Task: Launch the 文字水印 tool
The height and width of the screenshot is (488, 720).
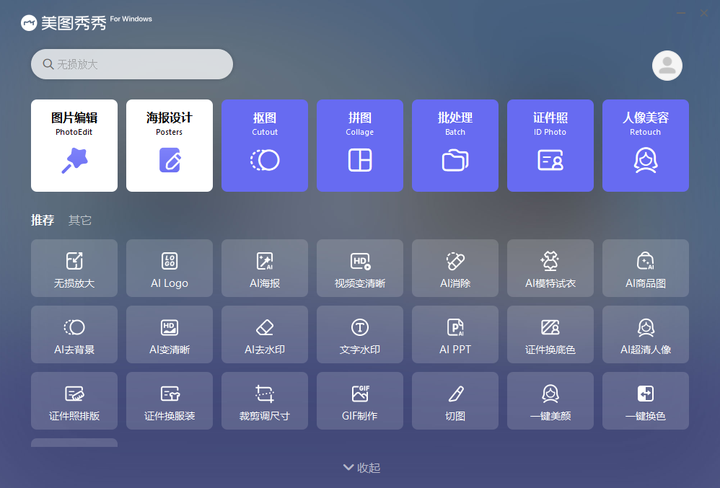Action: click(x=360, y=335)
